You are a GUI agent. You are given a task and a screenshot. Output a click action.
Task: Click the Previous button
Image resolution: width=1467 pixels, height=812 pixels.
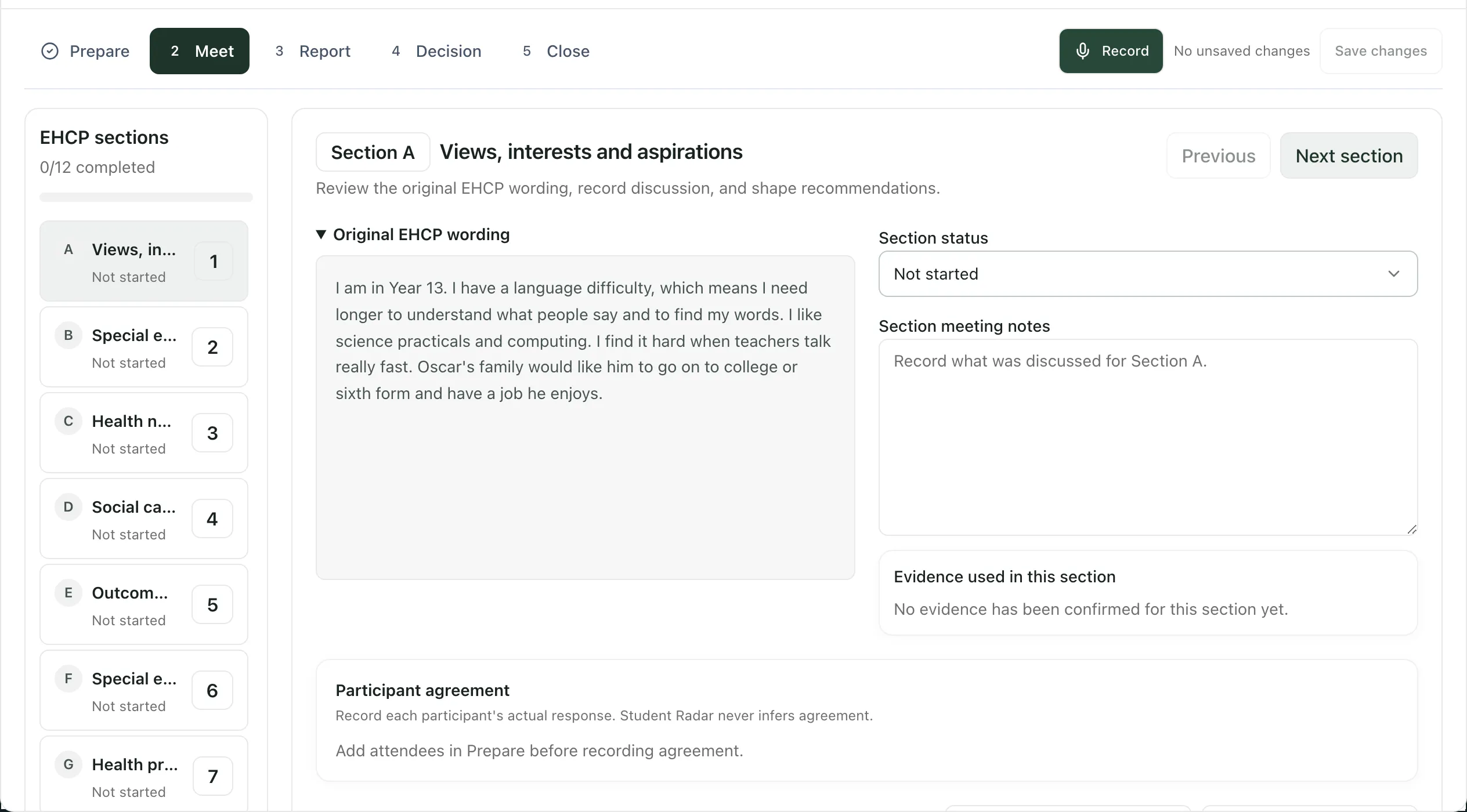click(1218, 155)
